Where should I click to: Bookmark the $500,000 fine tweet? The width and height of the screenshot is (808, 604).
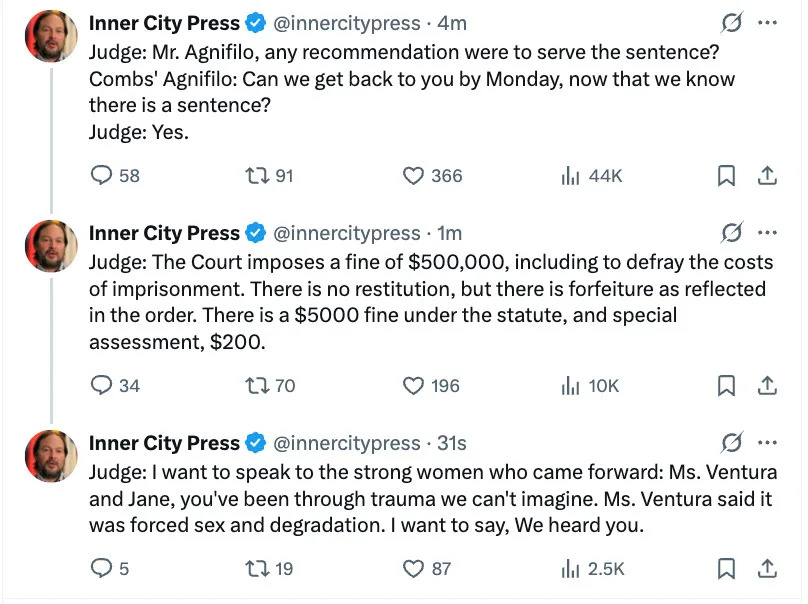727,385
